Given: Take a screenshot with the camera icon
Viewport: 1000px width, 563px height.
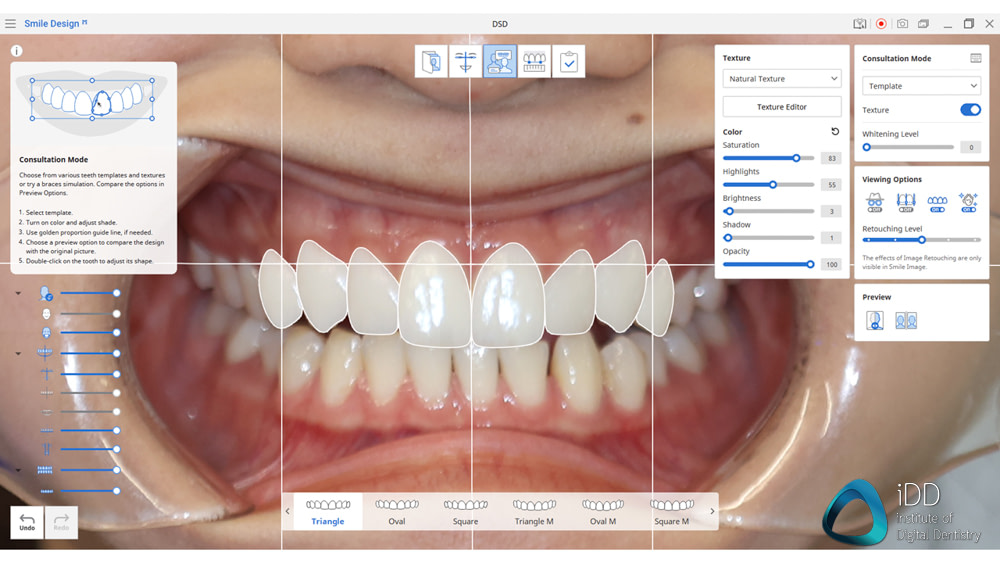Looking at the screenshot, I should (902, 23).
